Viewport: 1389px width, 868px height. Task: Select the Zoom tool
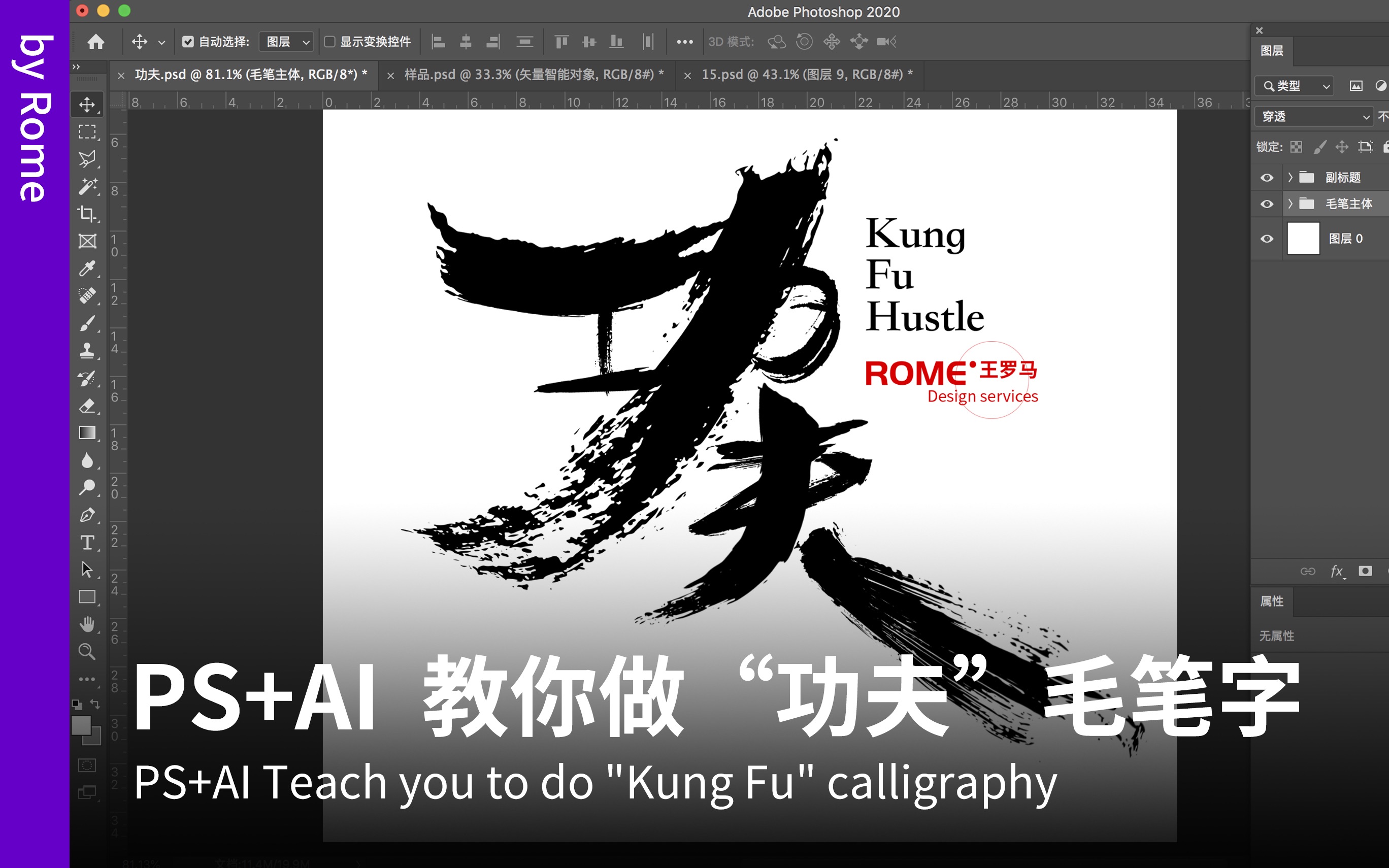click(x=87, y=652)
